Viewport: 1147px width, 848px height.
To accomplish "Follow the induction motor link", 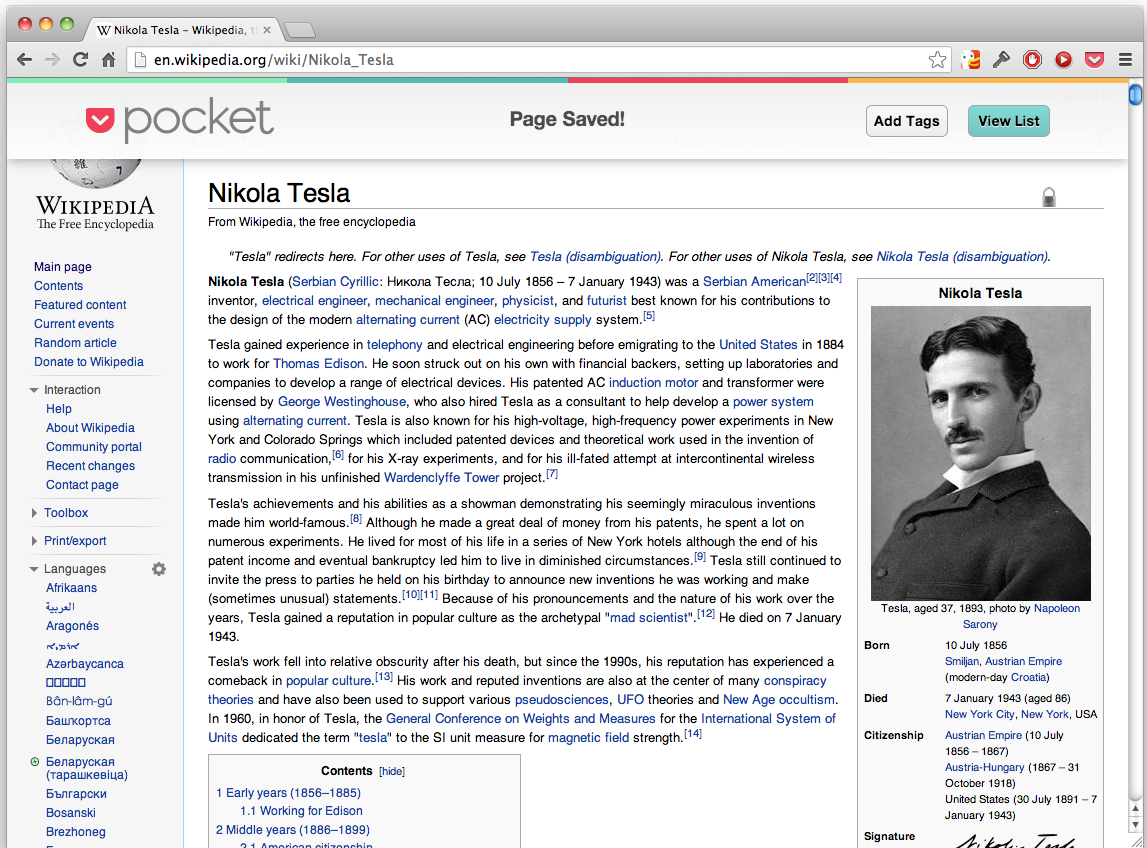I will pyautogui.click(x=653, y=383).
